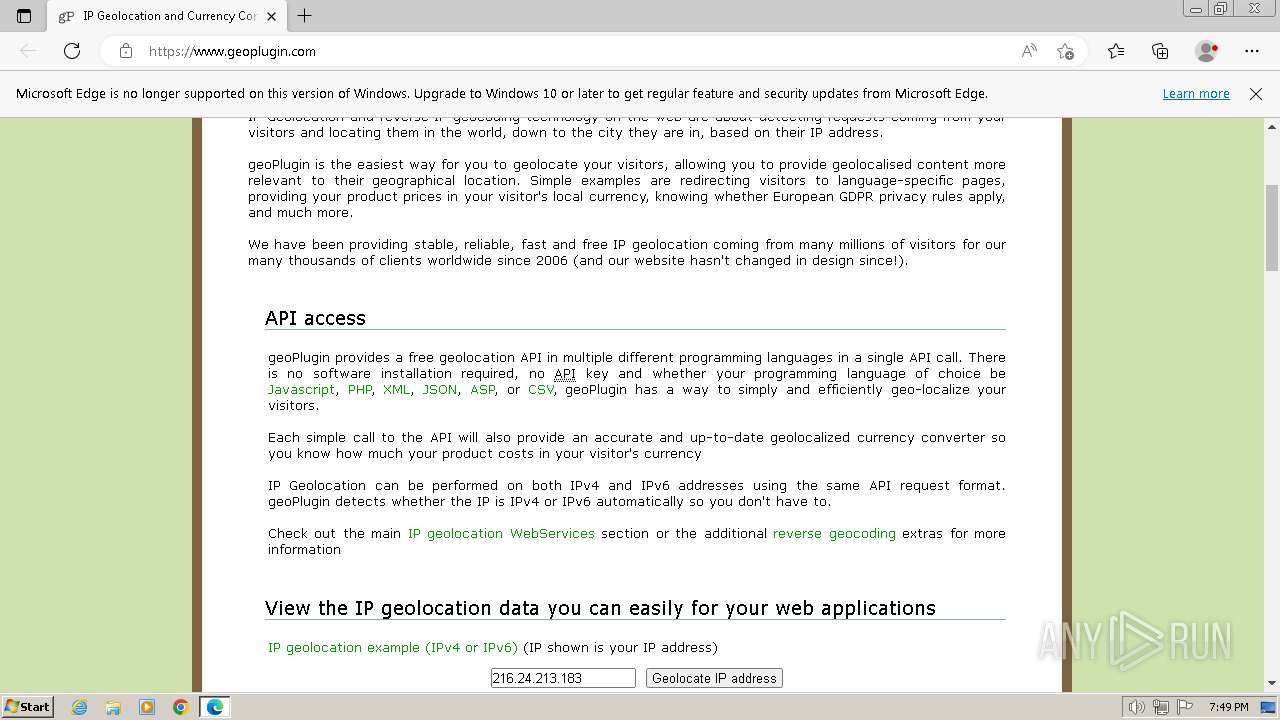Reload the page with the Refresh icon

72,51
